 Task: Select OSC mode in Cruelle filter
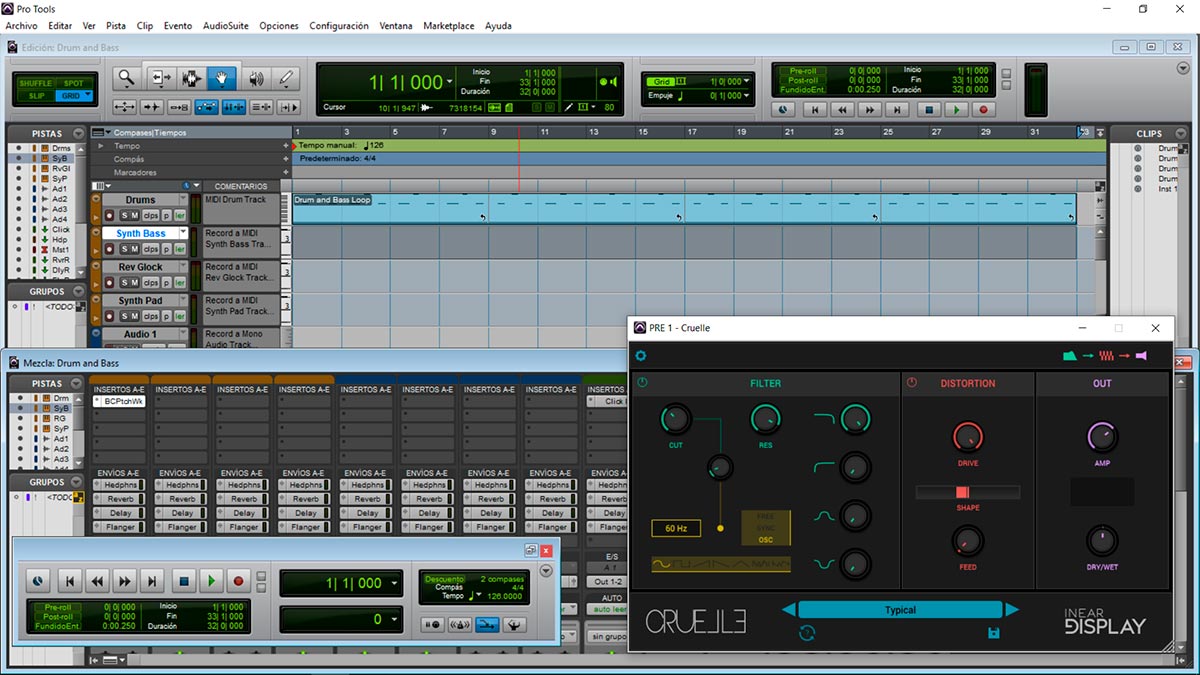(765, 539)
